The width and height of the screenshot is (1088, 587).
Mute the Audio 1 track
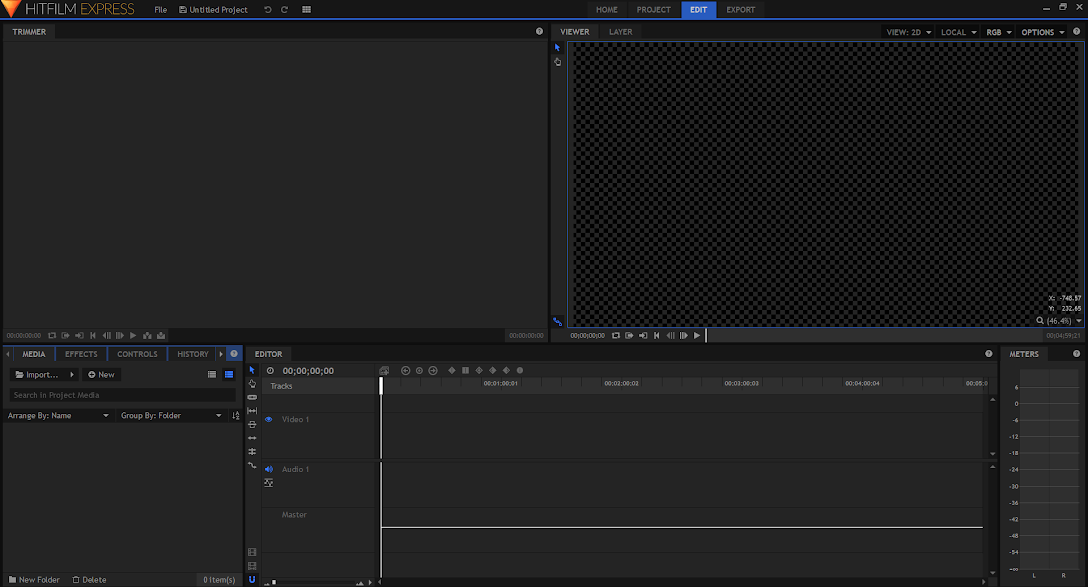coord(268,469)
